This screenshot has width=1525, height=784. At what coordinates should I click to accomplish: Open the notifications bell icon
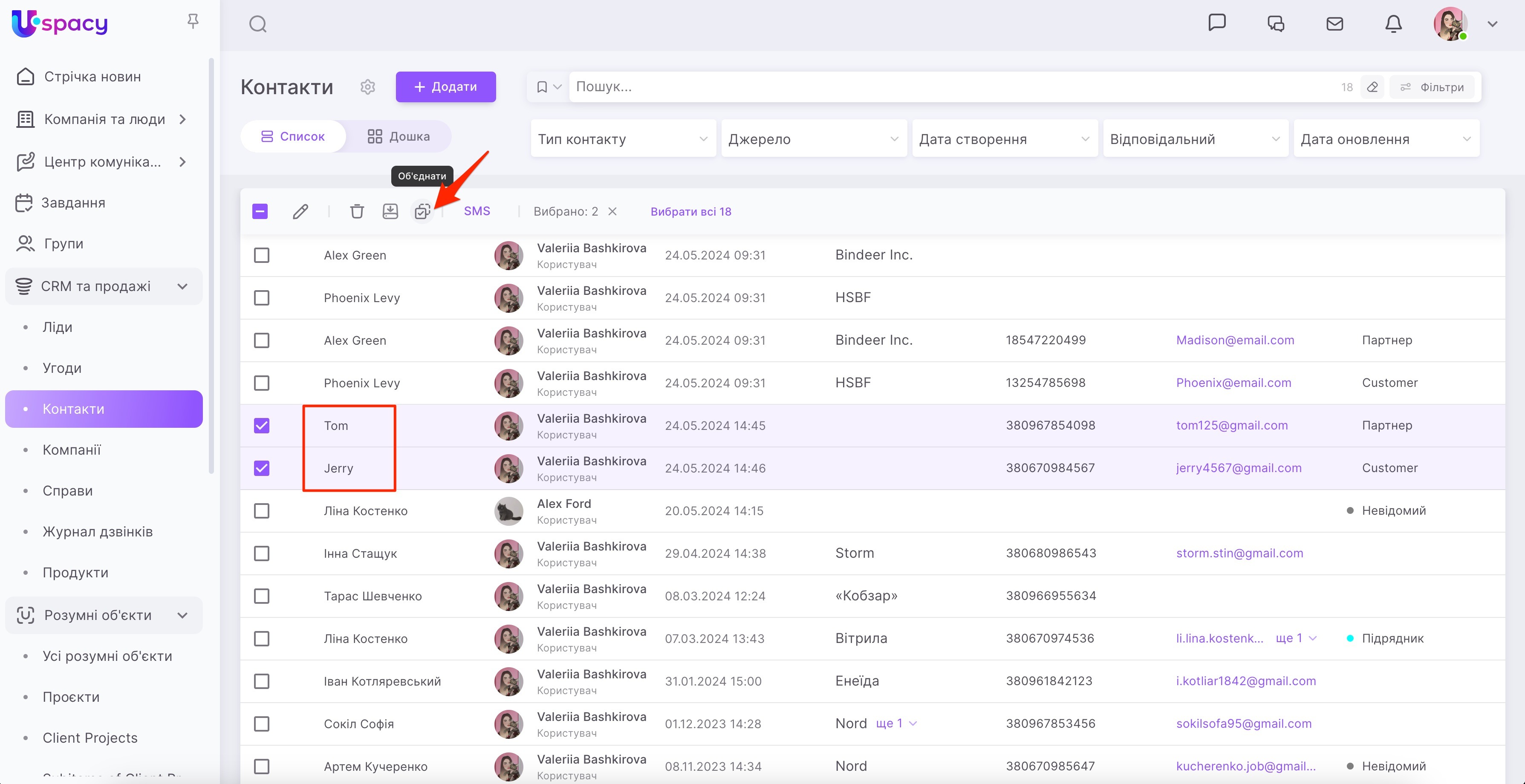[1393, 24]
